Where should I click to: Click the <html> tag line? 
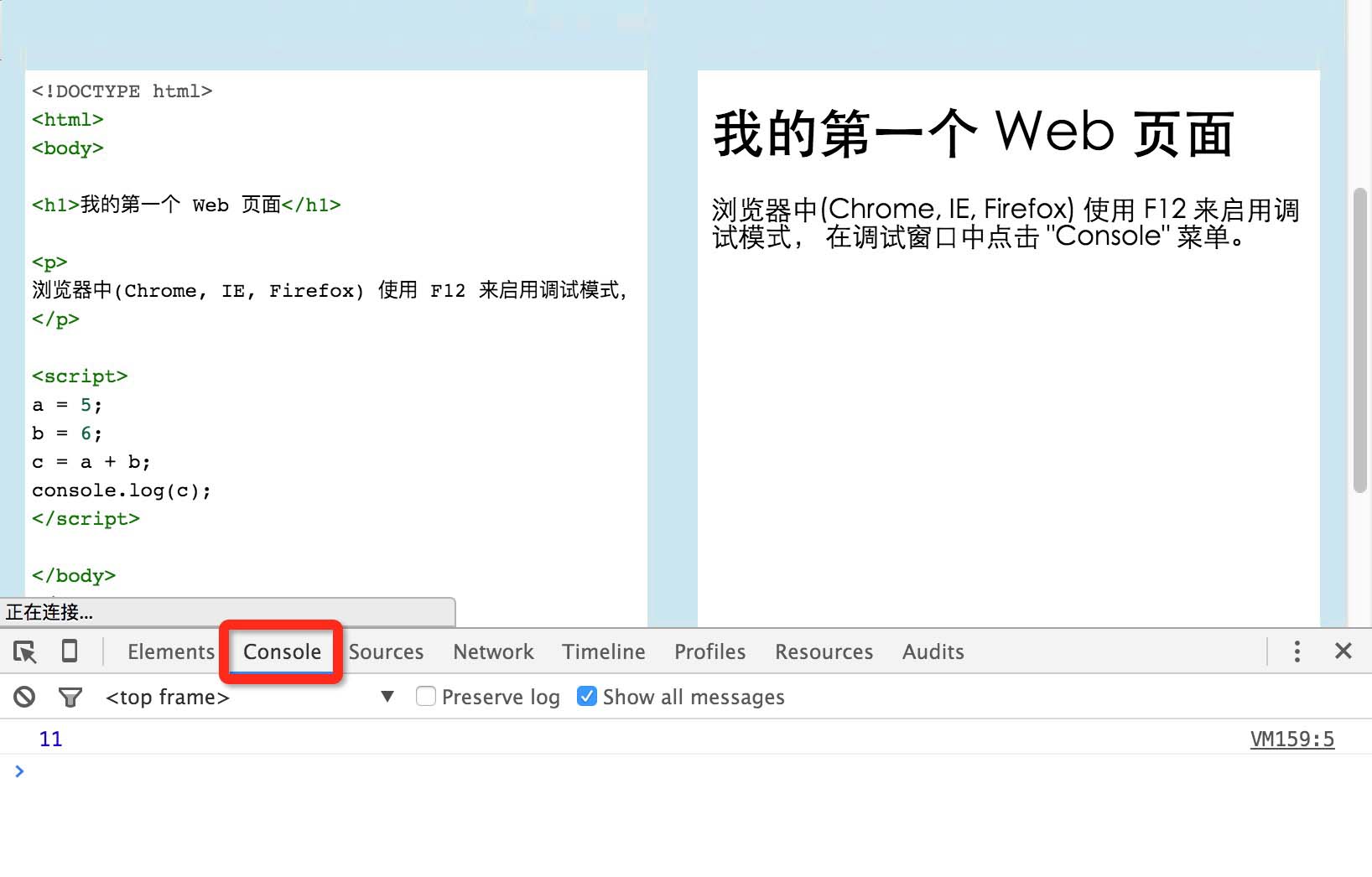(68, 120)
